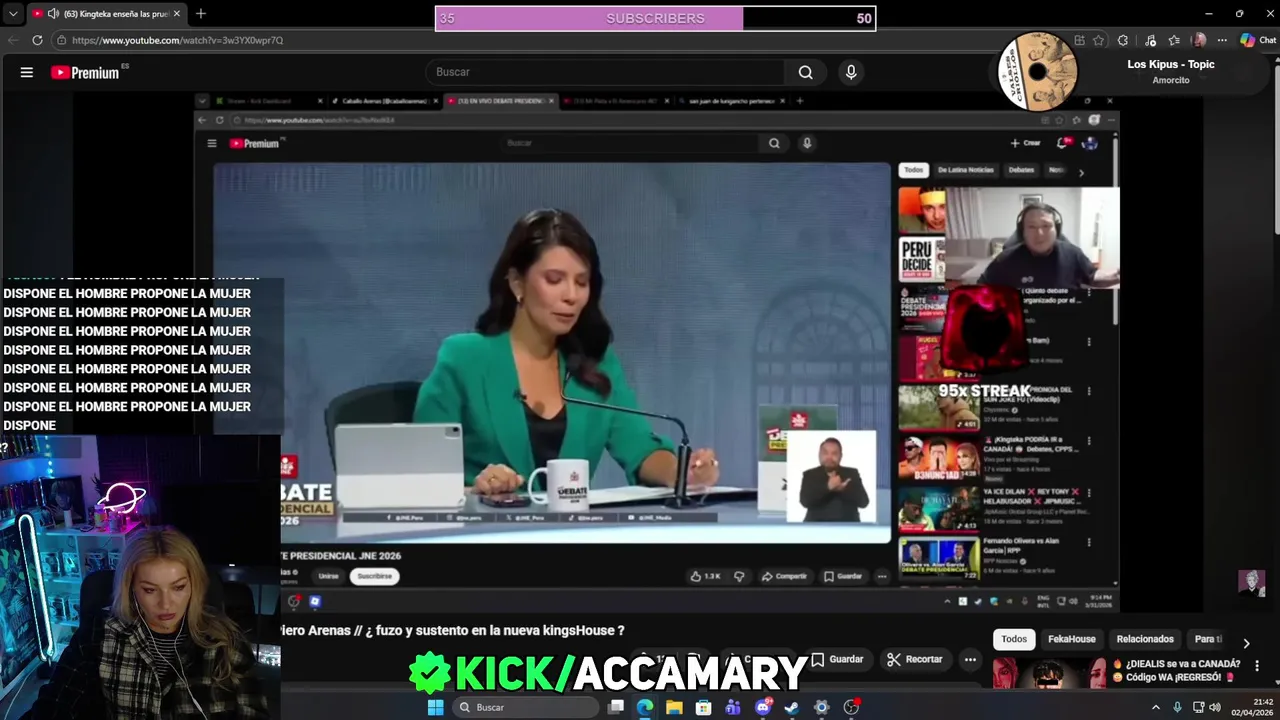Open DIEALIS se va a CANADÁ thumbnail
Screen dimensions: 1280x720
[1048, 673]
